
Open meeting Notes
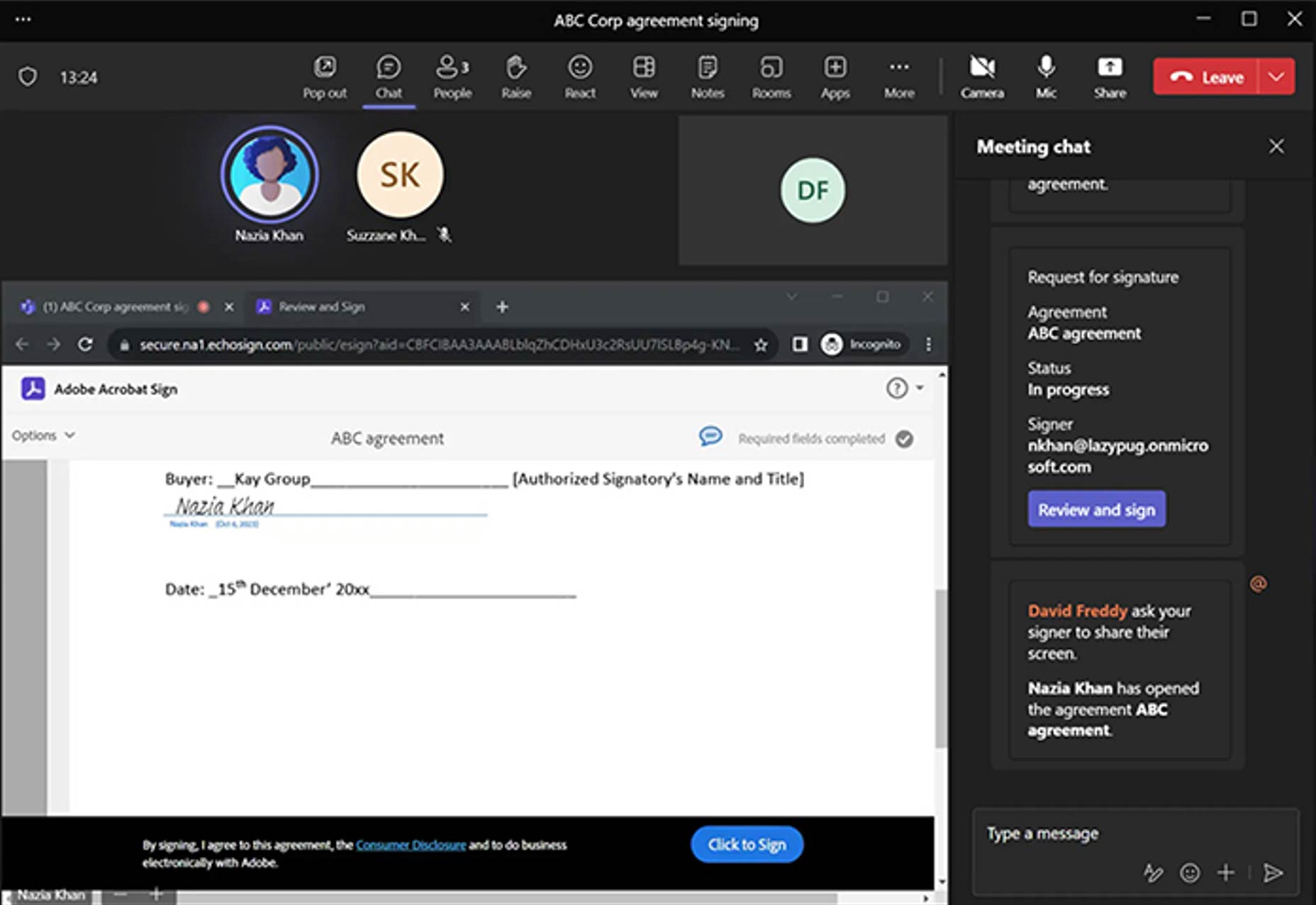click(708, 77)
